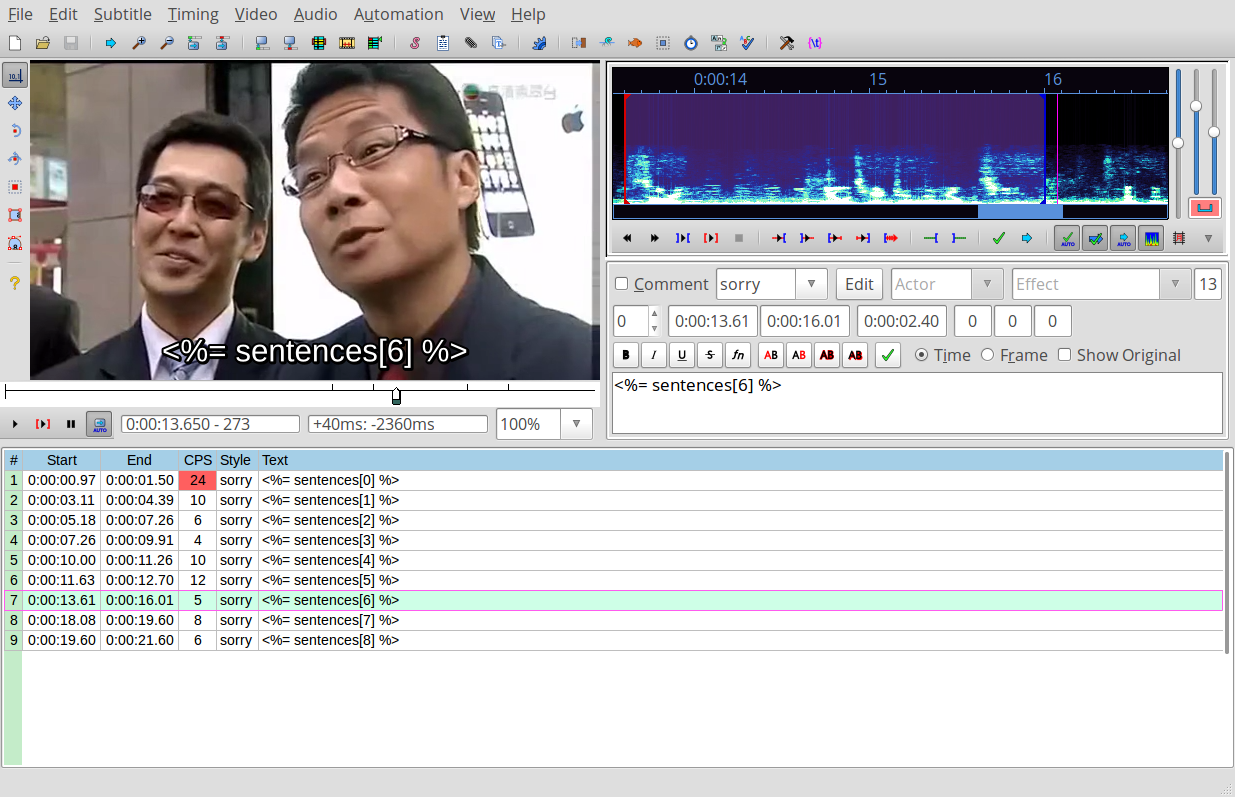The image size is (1235, 797).
Task: Pause the video playback
Action: 71,424
